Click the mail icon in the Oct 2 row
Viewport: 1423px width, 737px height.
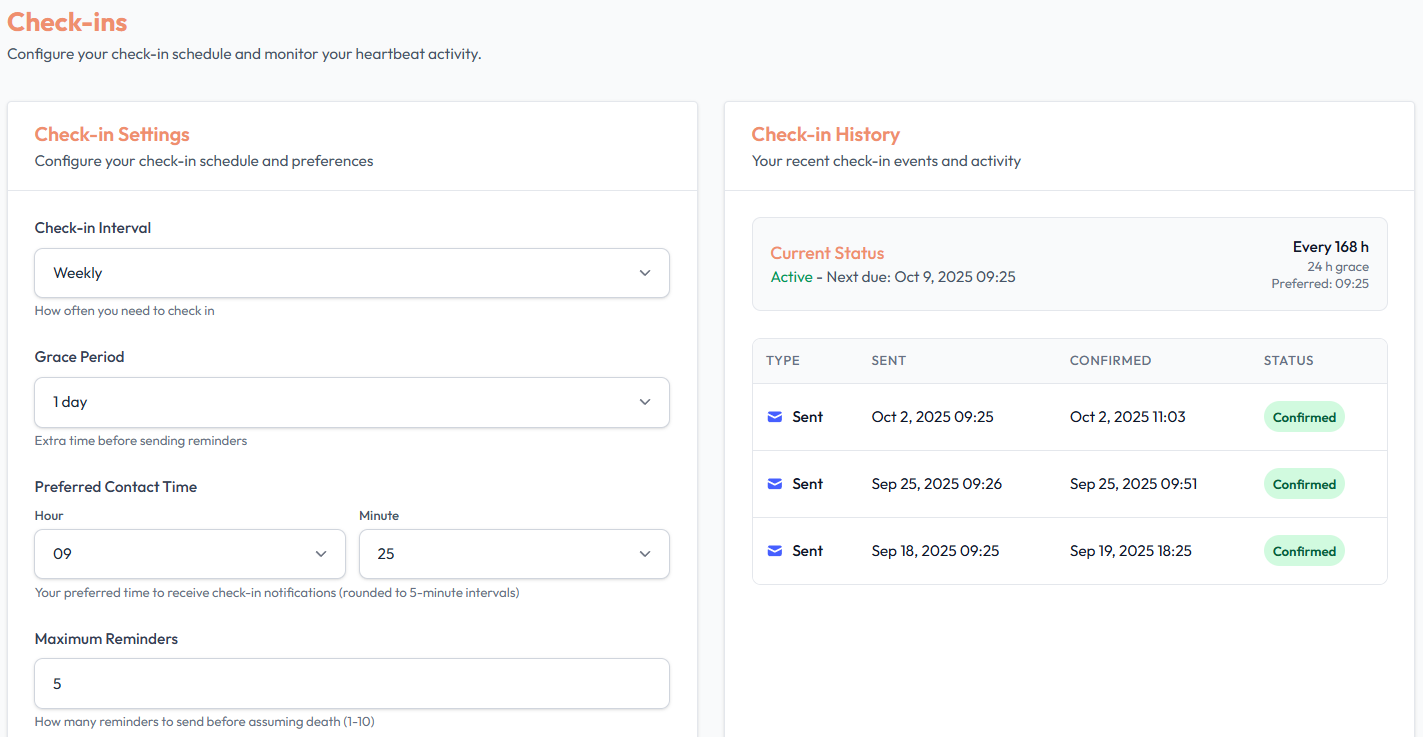(x=774, y=417)
